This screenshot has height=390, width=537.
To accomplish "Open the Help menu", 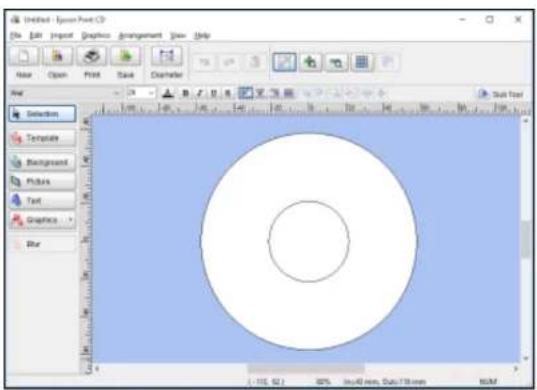I will [202, 35].
